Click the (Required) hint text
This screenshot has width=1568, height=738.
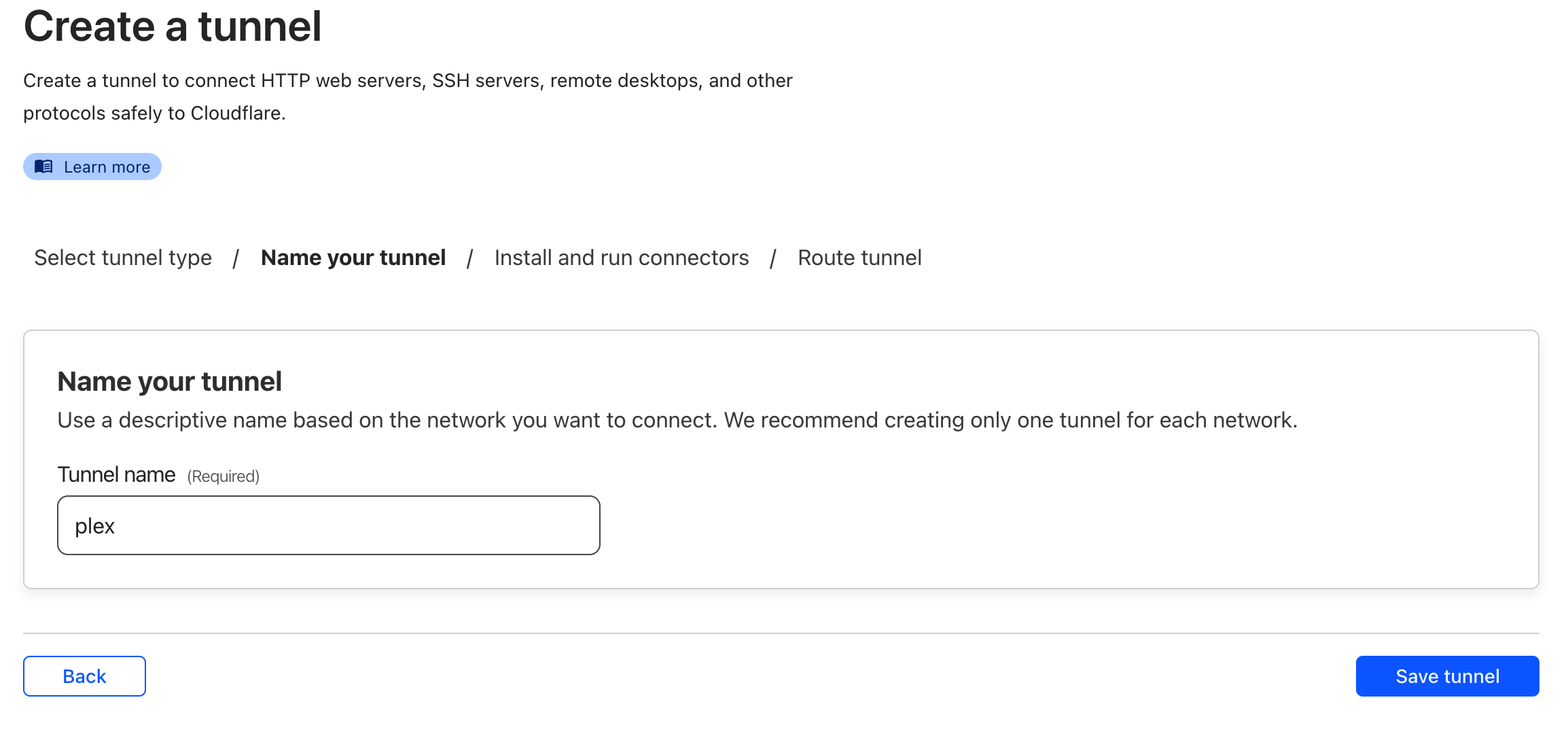point(224,476)
